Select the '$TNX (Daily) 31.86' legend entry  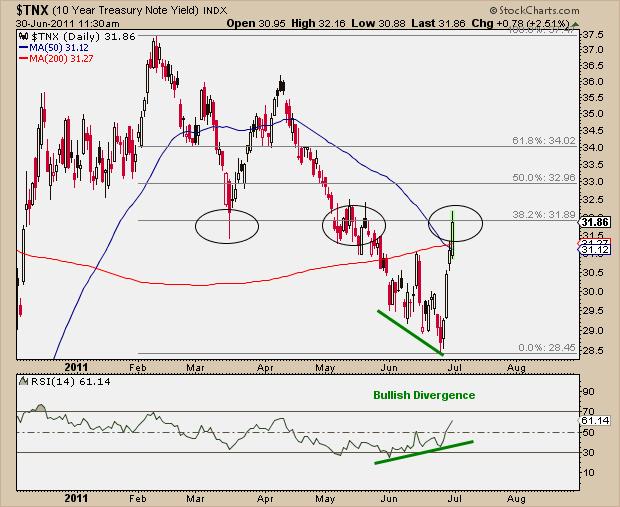(x=83, y=37)
